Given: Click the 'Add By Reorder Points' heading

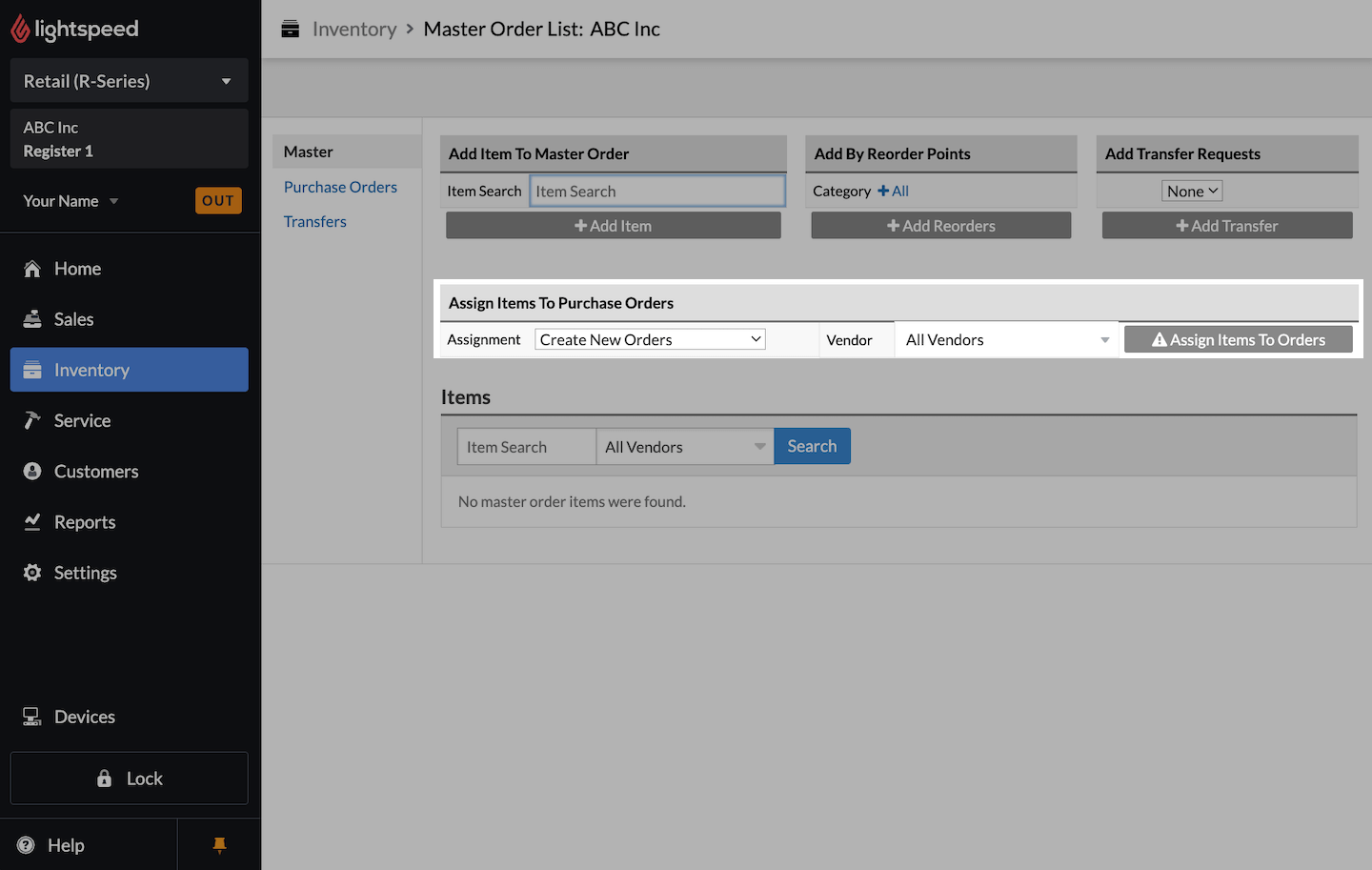Looking at the screenshot, I should (893, 154).
